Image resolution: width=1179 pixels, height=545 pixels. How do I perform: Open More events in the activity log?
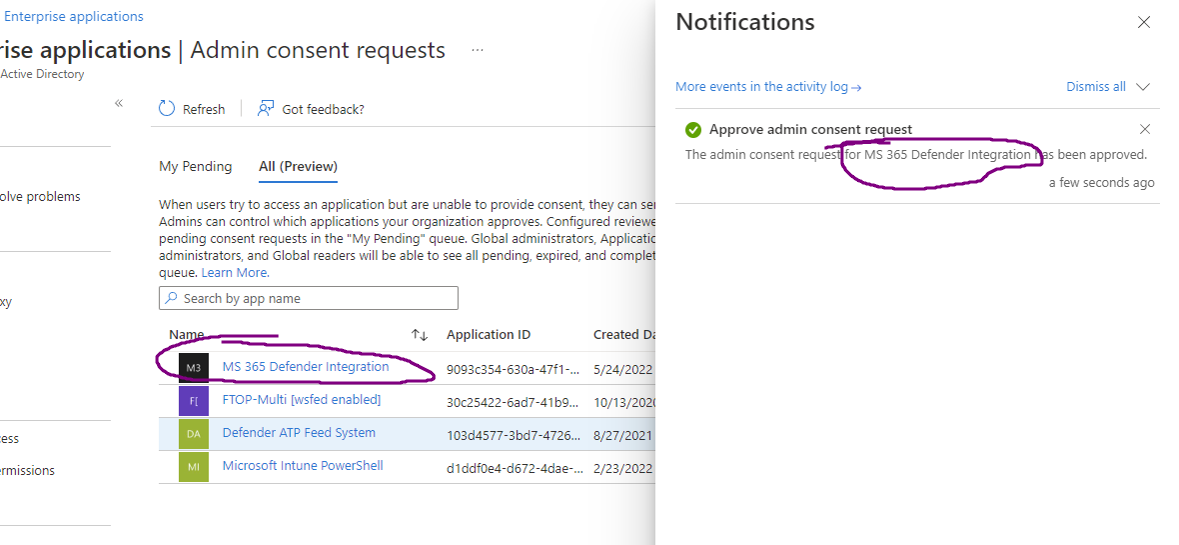(768, 86)
